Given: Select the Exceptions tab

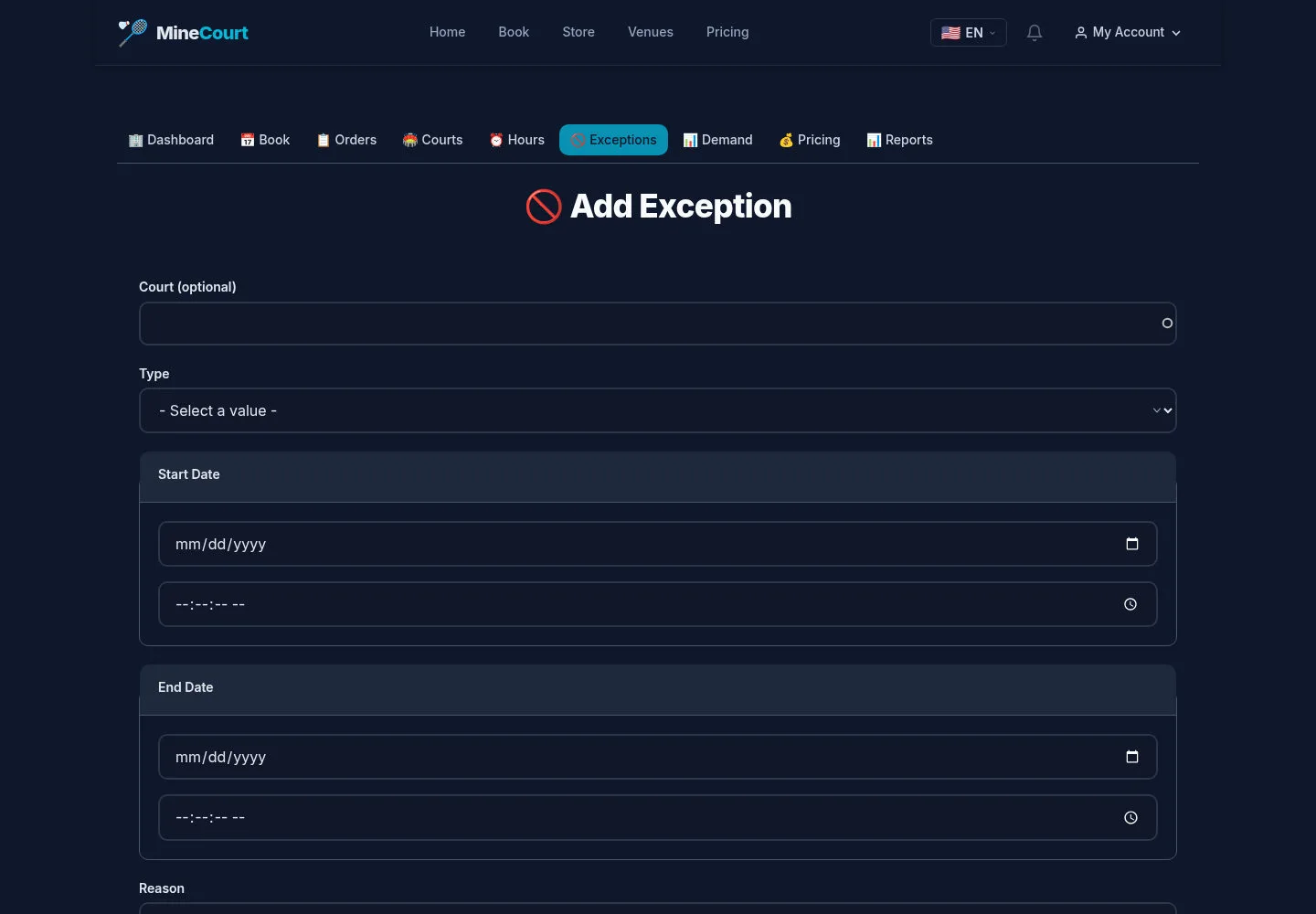Looking at the screenshot, I should pyautogui.click(x=613, y=140).
